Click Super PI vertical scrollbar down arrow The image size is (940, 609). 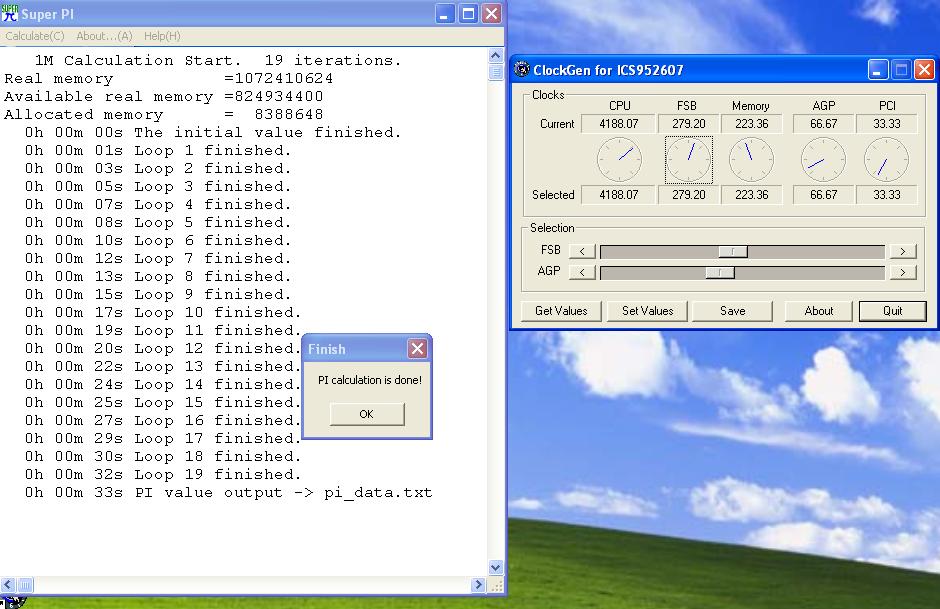[x=495, y=567]
